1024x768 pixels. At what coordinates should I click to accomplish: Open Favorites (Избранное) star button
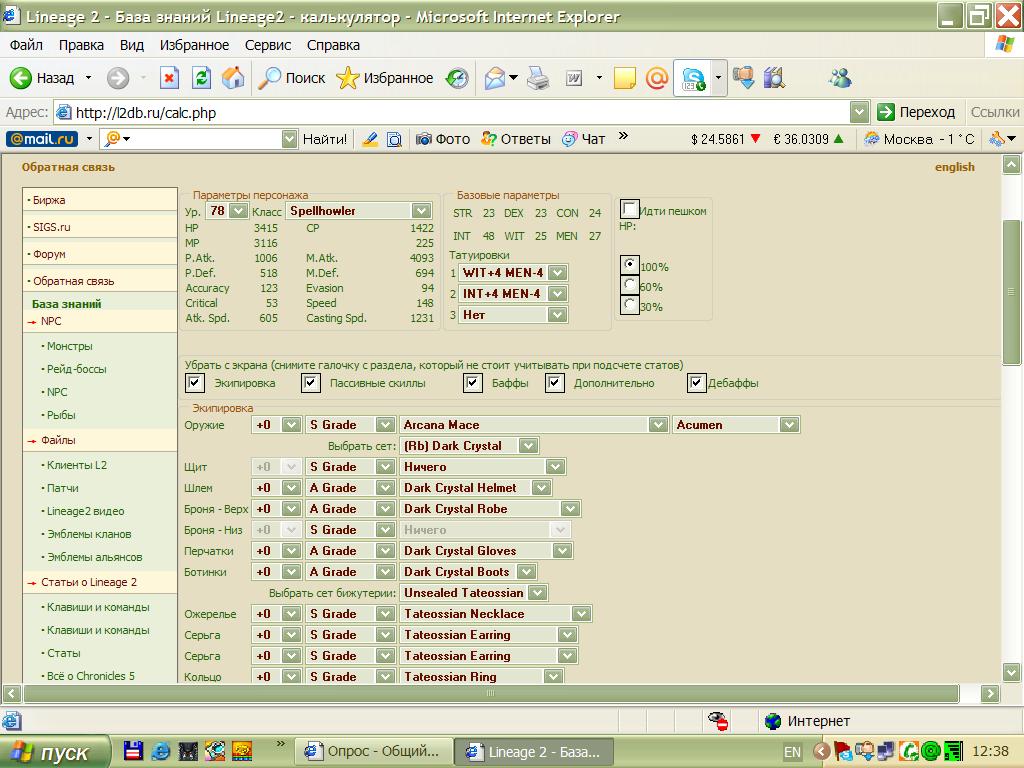coord(385,78)
